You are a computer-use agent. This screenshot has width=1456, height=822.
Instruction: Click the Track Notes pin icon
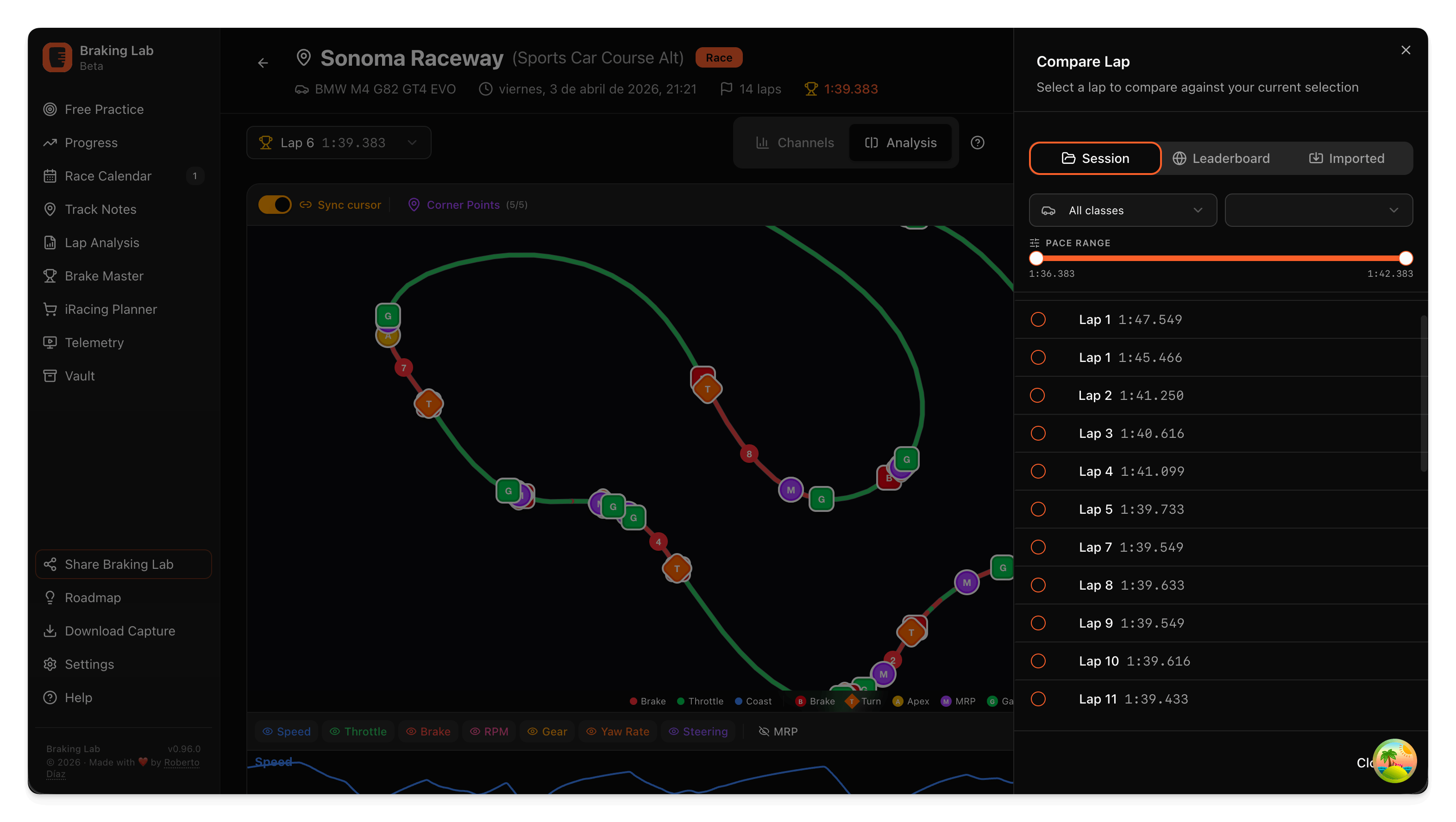tap(50, 209)
